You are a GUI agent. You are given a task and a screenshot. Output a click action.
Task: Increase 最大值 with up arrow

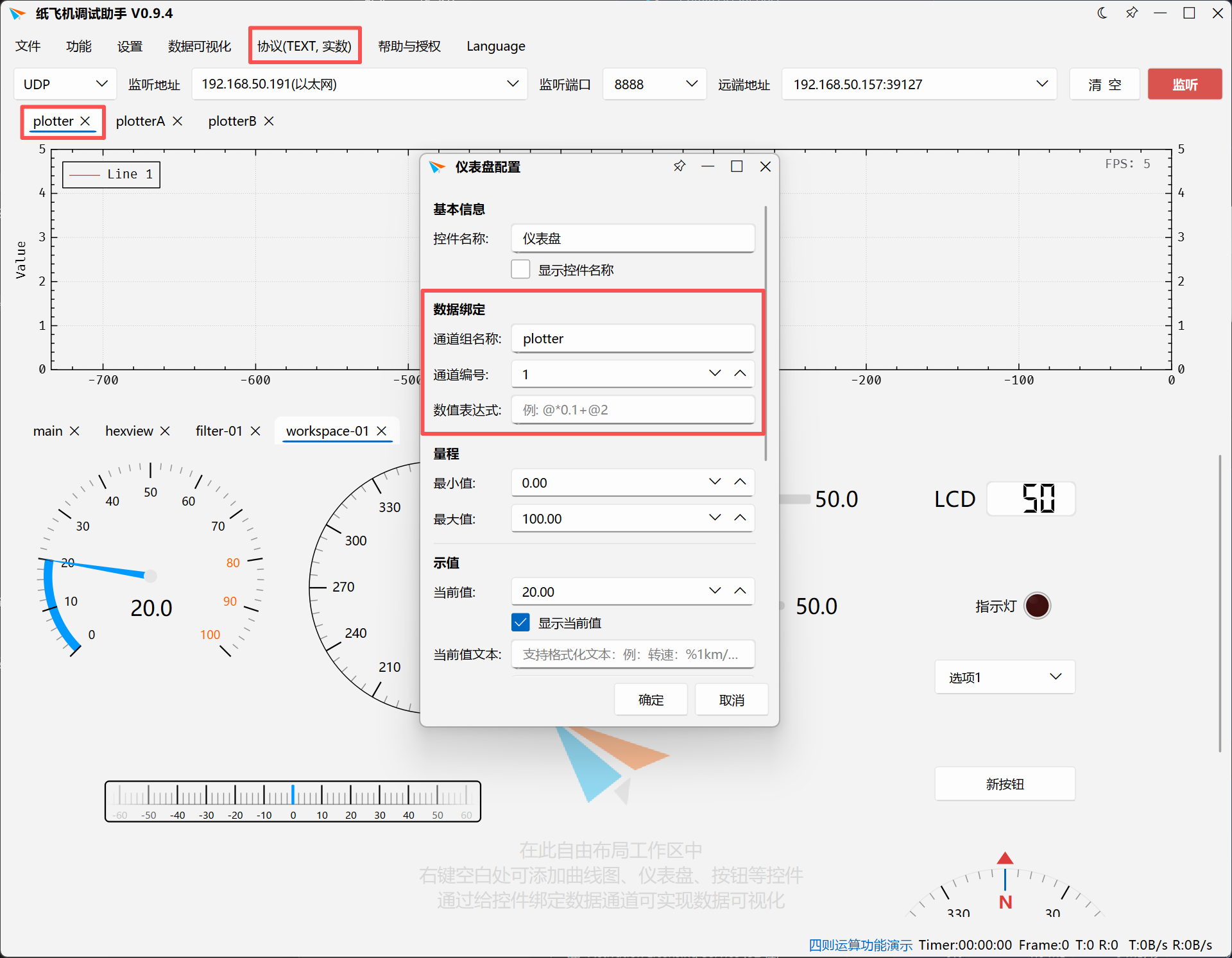click(x=740, y=518)
